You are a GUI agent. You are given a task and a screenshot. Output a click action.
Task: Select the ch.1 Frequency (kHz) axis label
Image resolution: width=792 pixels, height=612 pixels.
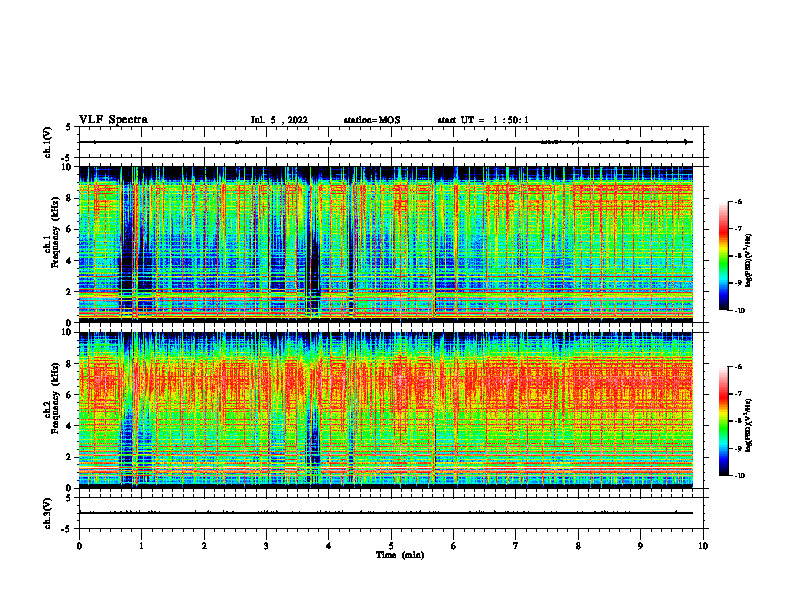(52, 232)
